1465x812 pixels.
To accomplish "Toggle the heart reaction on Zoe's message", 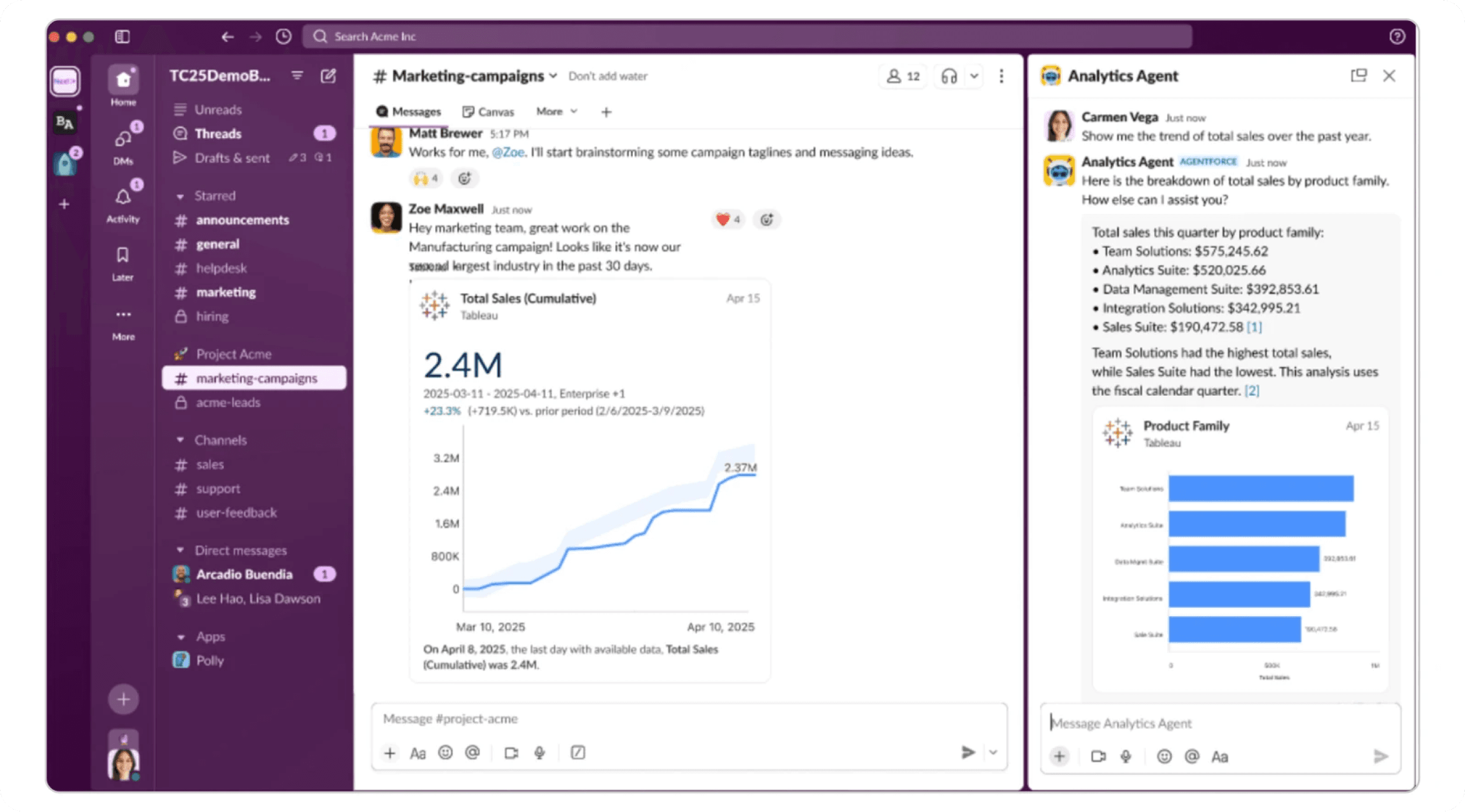I will click(x=728, y=220).
